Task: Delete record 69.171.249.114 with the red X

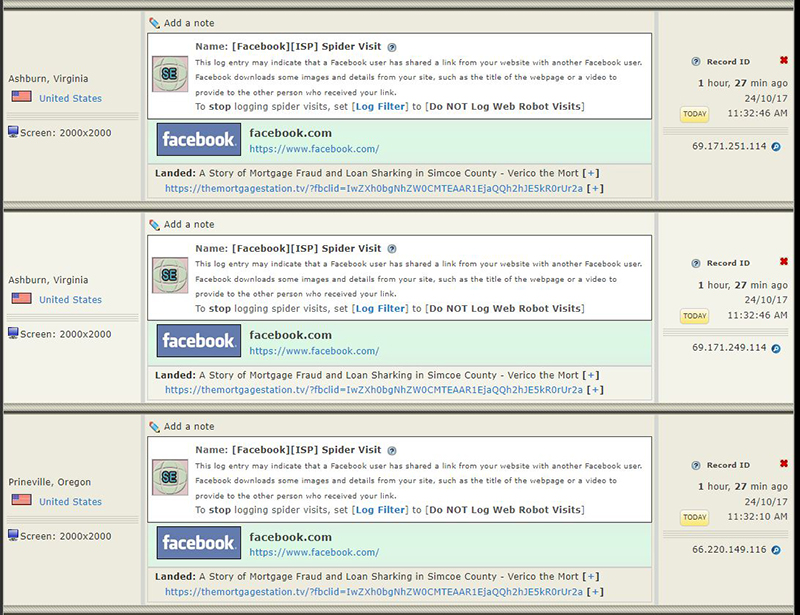Action: tap(784, 262)
